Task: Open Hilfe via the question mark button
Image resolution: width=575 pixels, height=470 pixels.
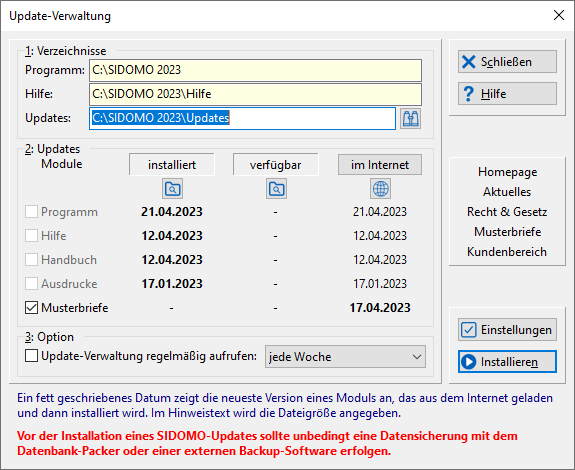Action: pyautogui.click(x=507, y=93)
